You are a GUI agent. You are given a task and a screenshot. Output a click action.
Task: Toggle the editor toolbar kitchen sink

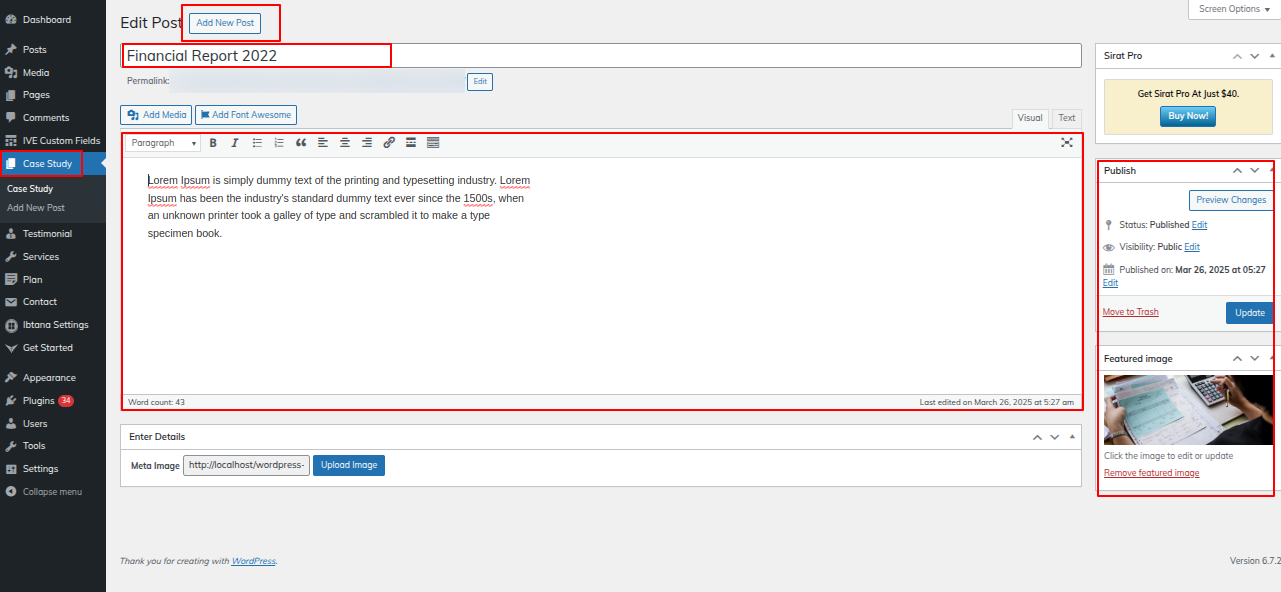click(433, 143)
